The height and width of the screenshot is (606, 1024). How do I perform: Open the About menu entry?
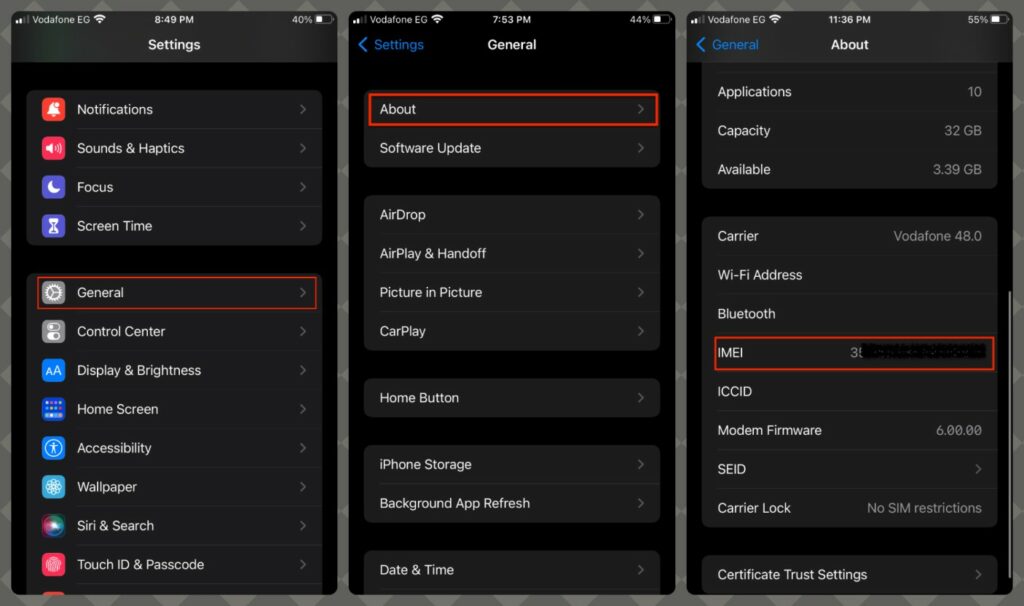pos(512,109)
